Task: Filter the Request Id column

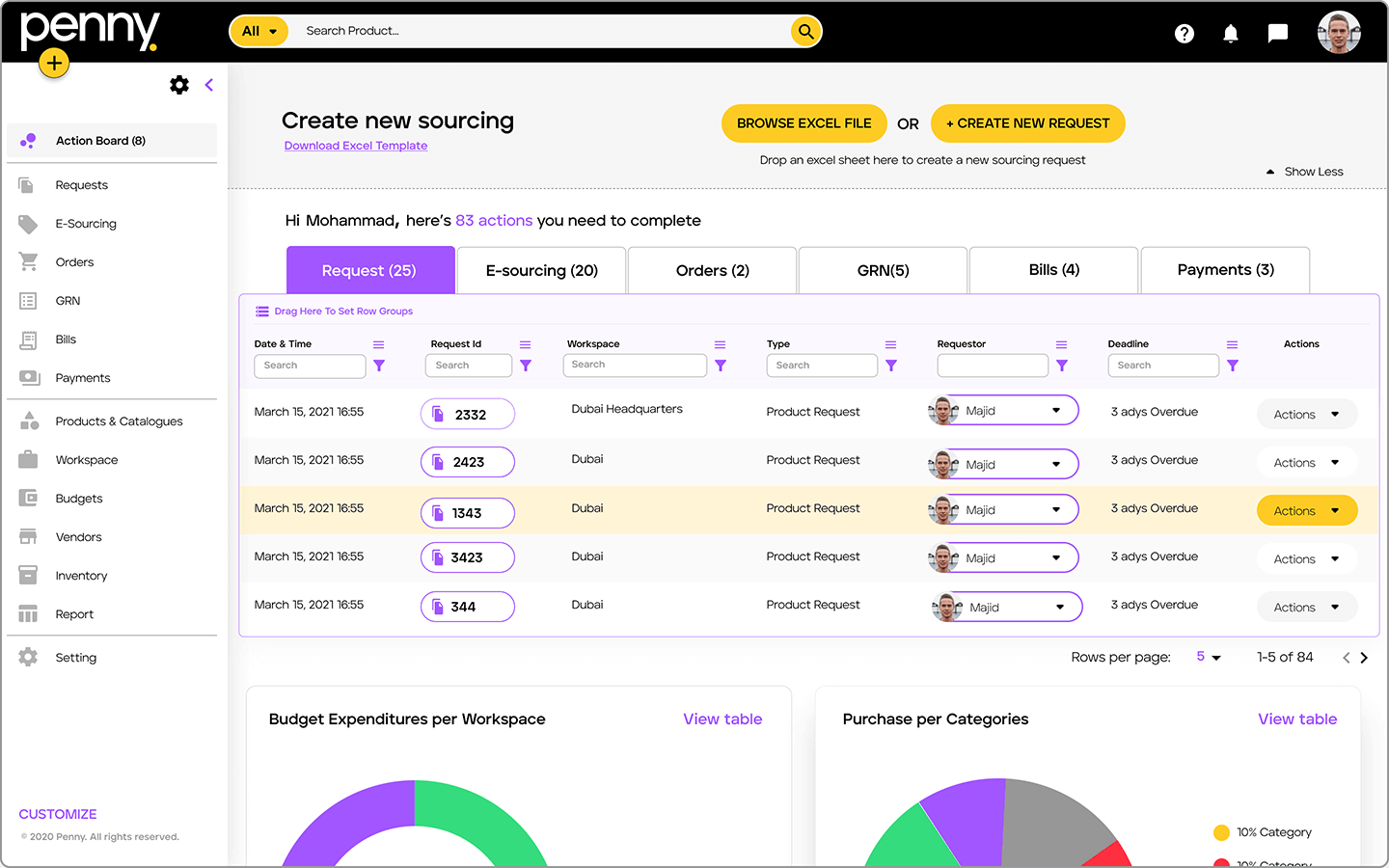Action: 526,366
